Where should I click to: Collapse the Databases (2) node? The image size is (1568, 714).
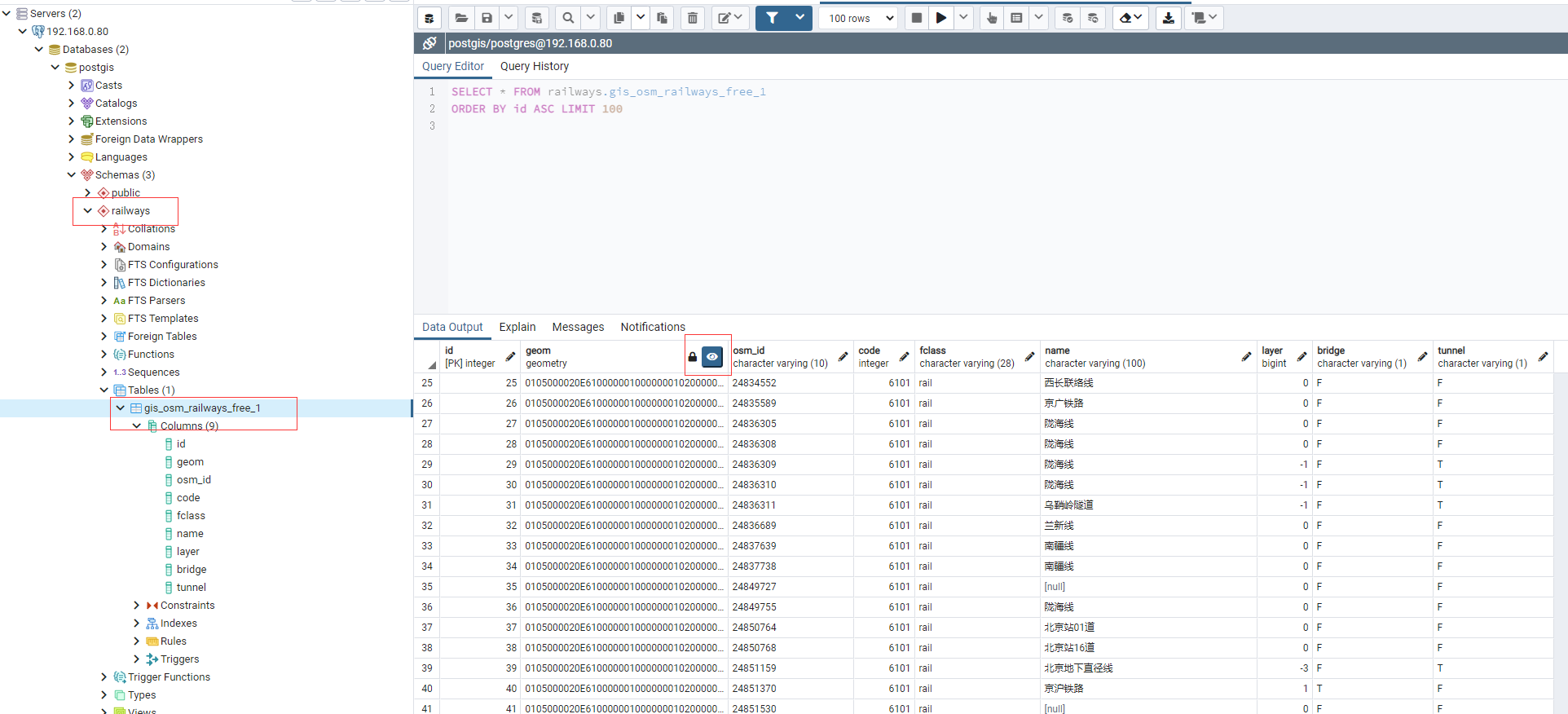[x=39, y=49]
